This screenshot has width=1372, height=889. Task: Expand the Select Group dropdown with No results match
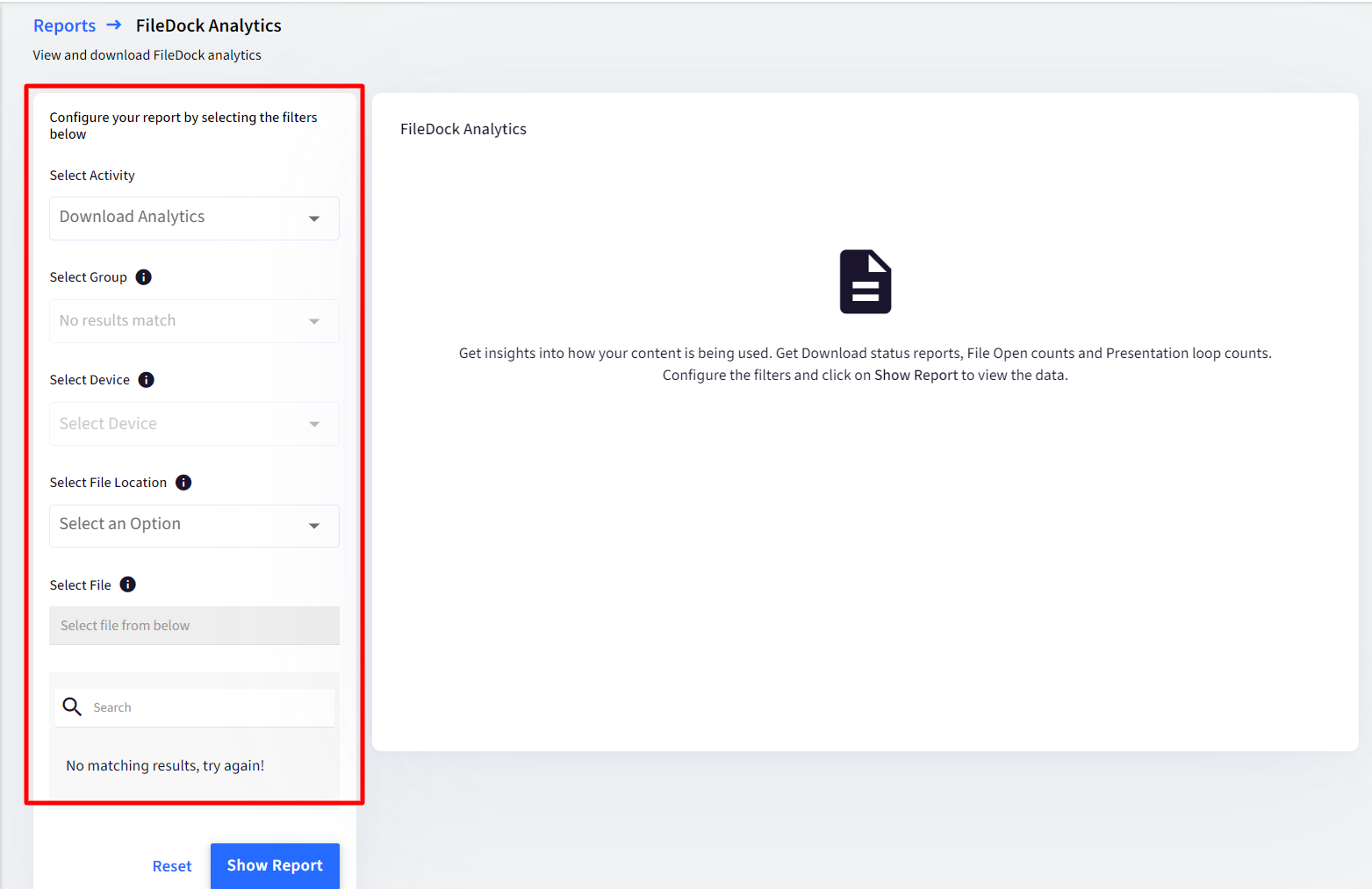(194, 321)
